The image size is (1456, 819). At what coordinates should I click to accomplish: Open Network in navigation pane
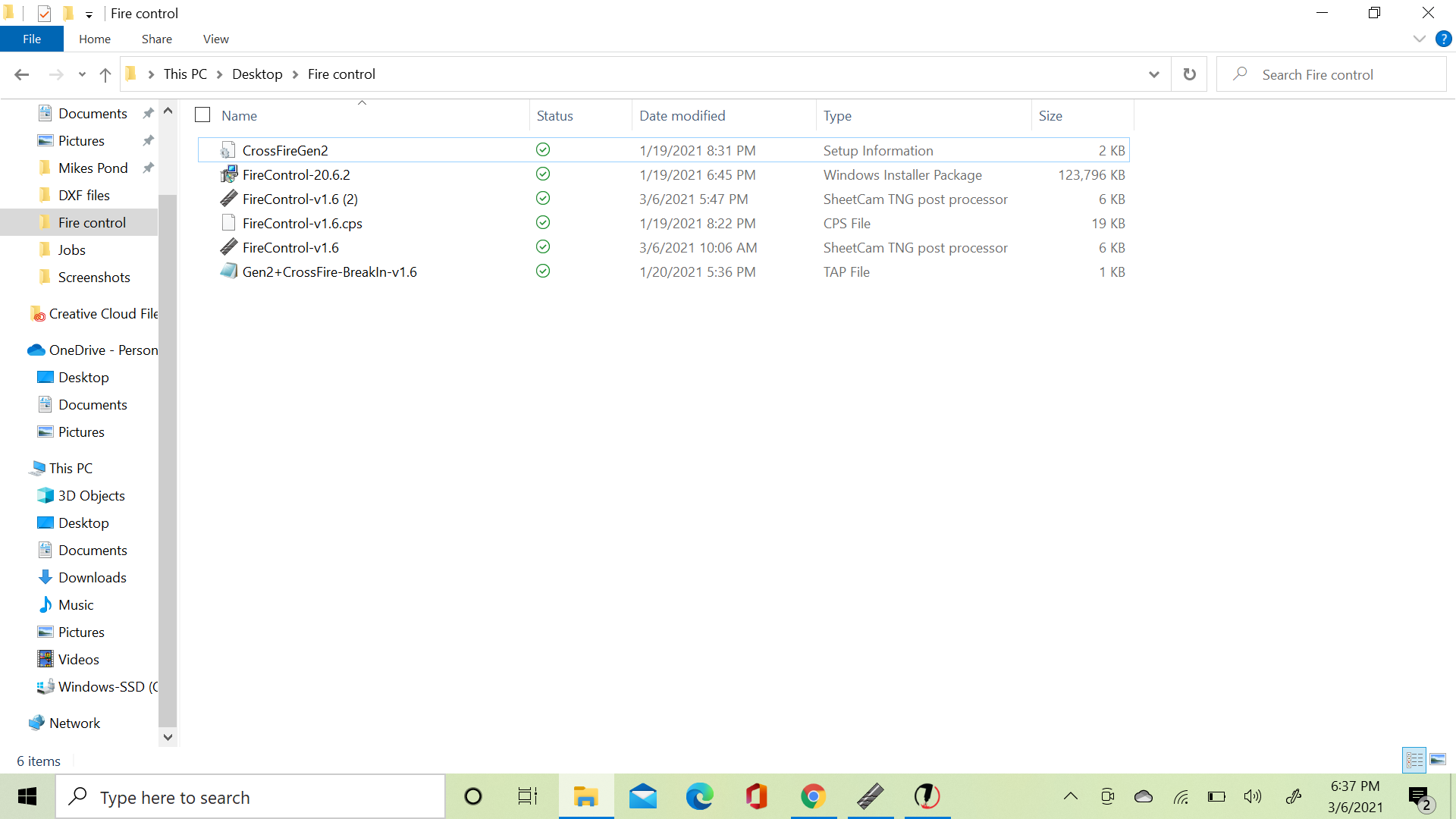click(74, 723)
